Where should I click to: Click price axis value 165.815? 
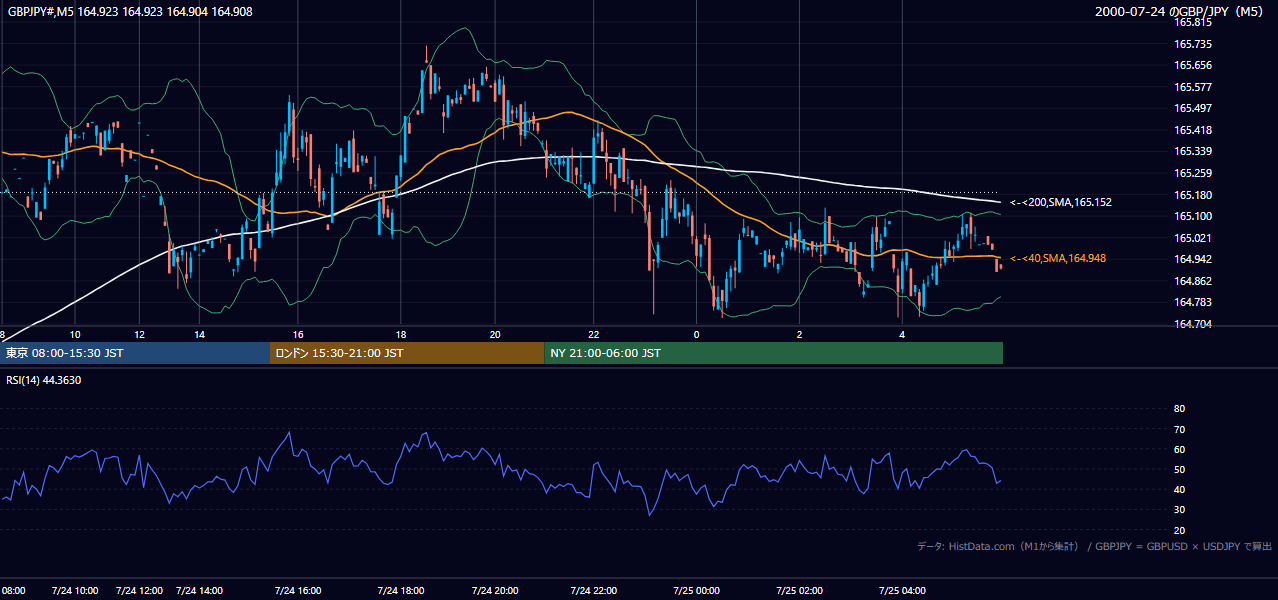click(1192, 22)
